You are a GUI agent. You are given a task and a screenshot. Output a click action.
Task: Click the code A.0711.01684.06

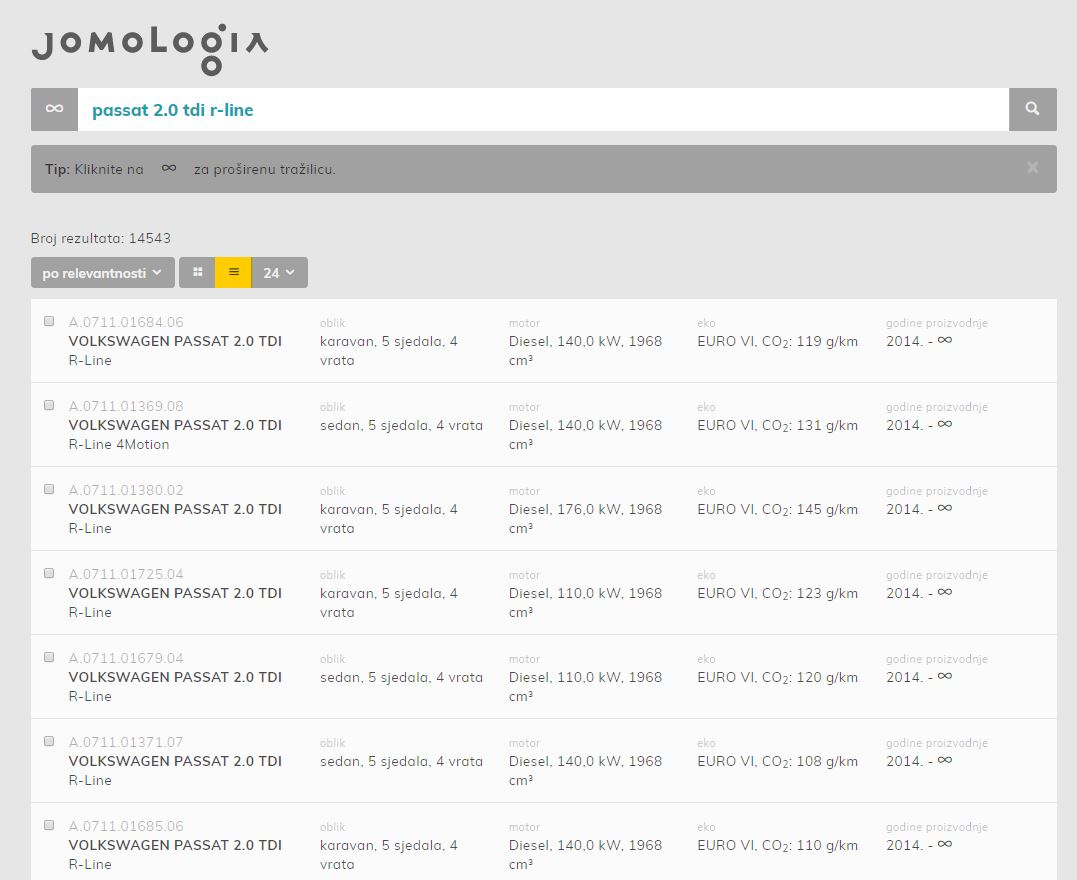126,322
